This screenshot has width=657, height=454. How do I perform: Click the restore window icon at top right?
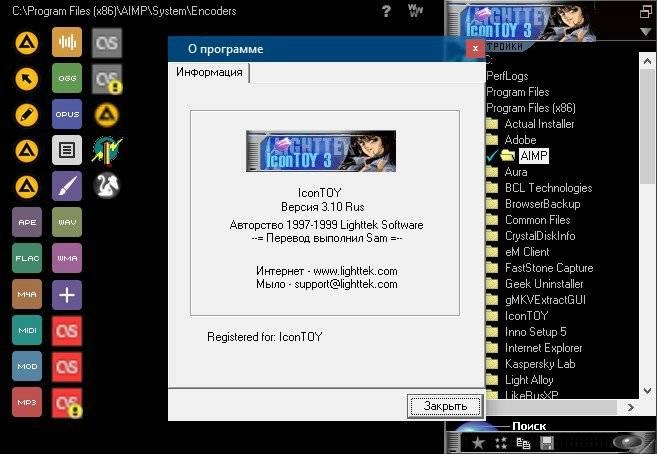(x=646, y=11)
